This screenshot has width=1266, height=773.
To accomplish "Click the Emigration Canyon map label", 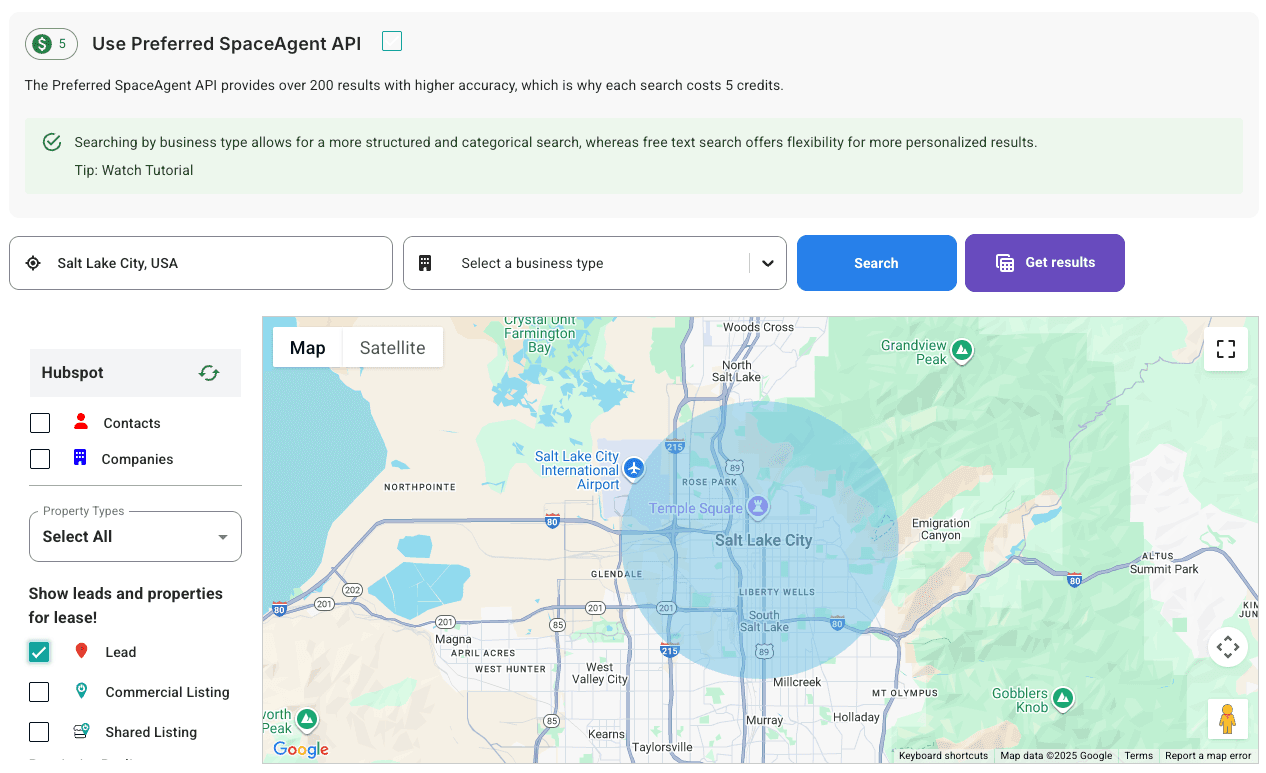I will 941,529.
